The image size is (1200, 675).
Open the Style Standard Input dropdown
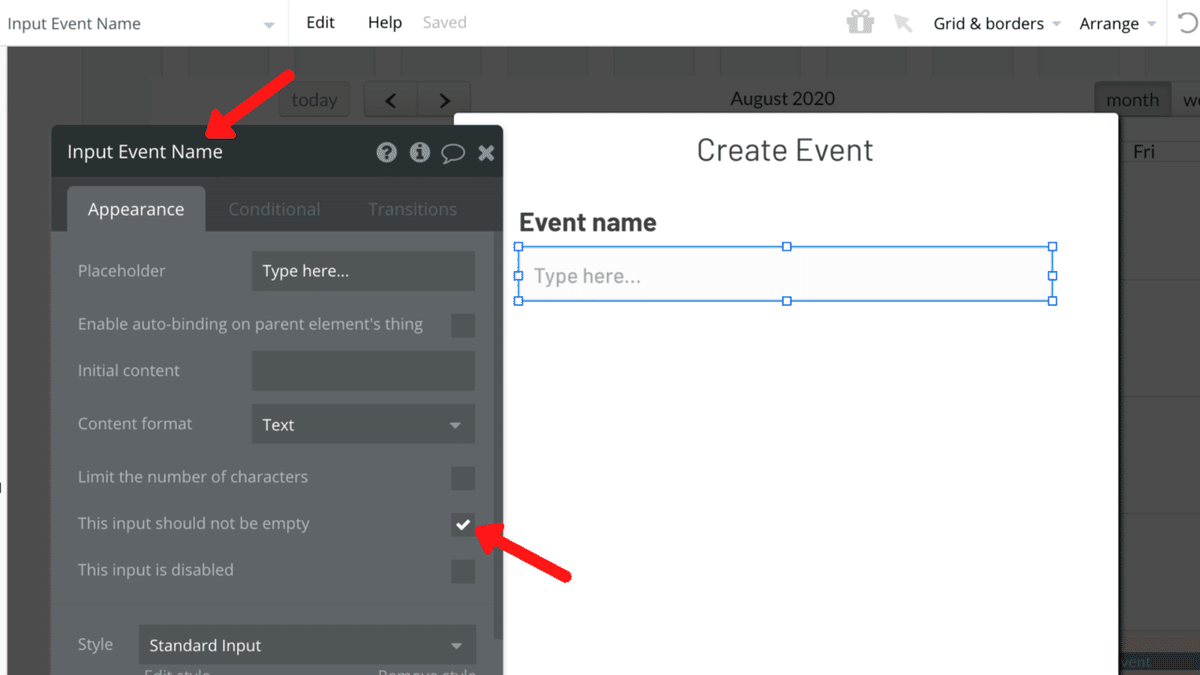(x=307, y=646)
